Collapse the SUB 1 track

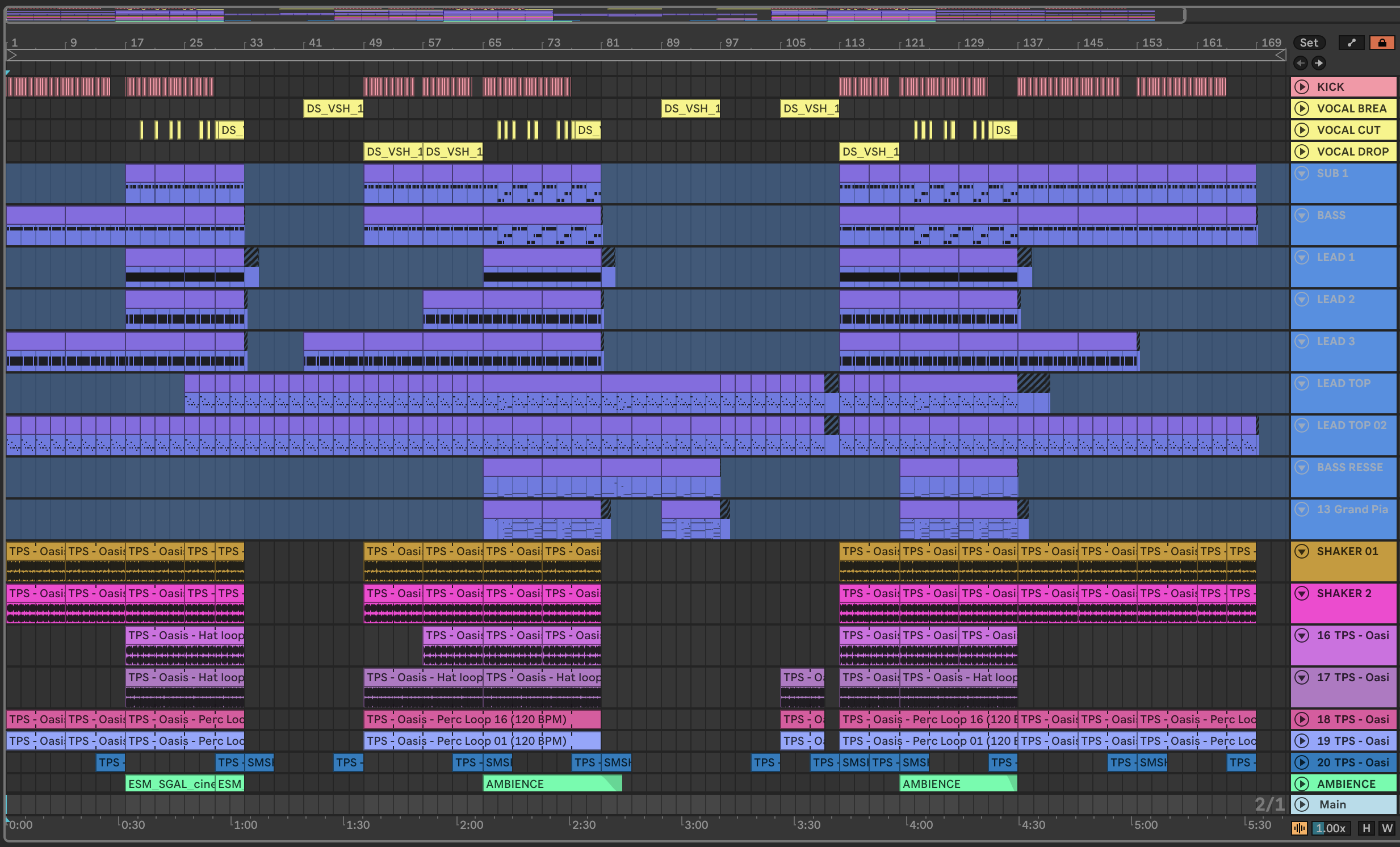click(1302, 173)
